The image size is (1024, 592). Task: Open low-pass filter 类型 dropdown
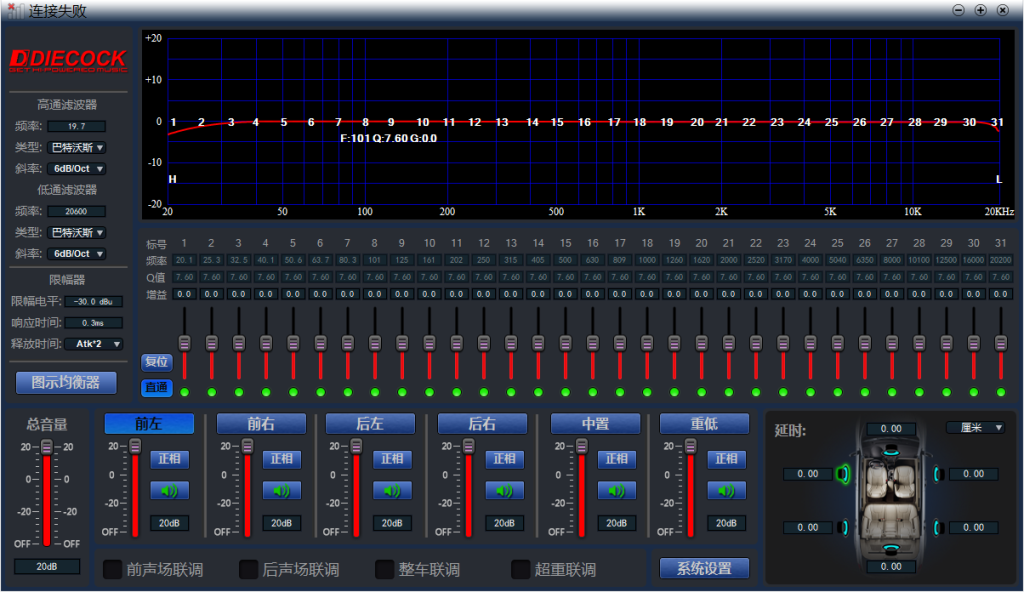pos(77,233)
